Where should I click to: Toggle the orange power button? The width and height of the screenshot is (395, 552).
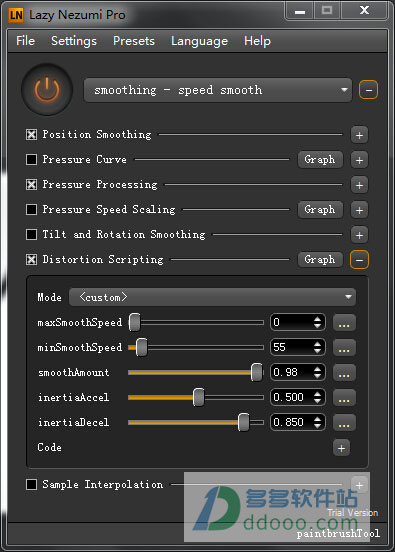(x=47, y=89)
